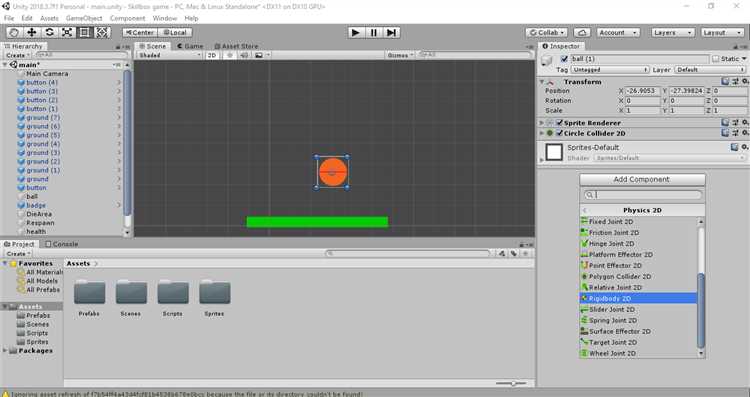Open Sprite Renderer settings gear

click(744, 123)
